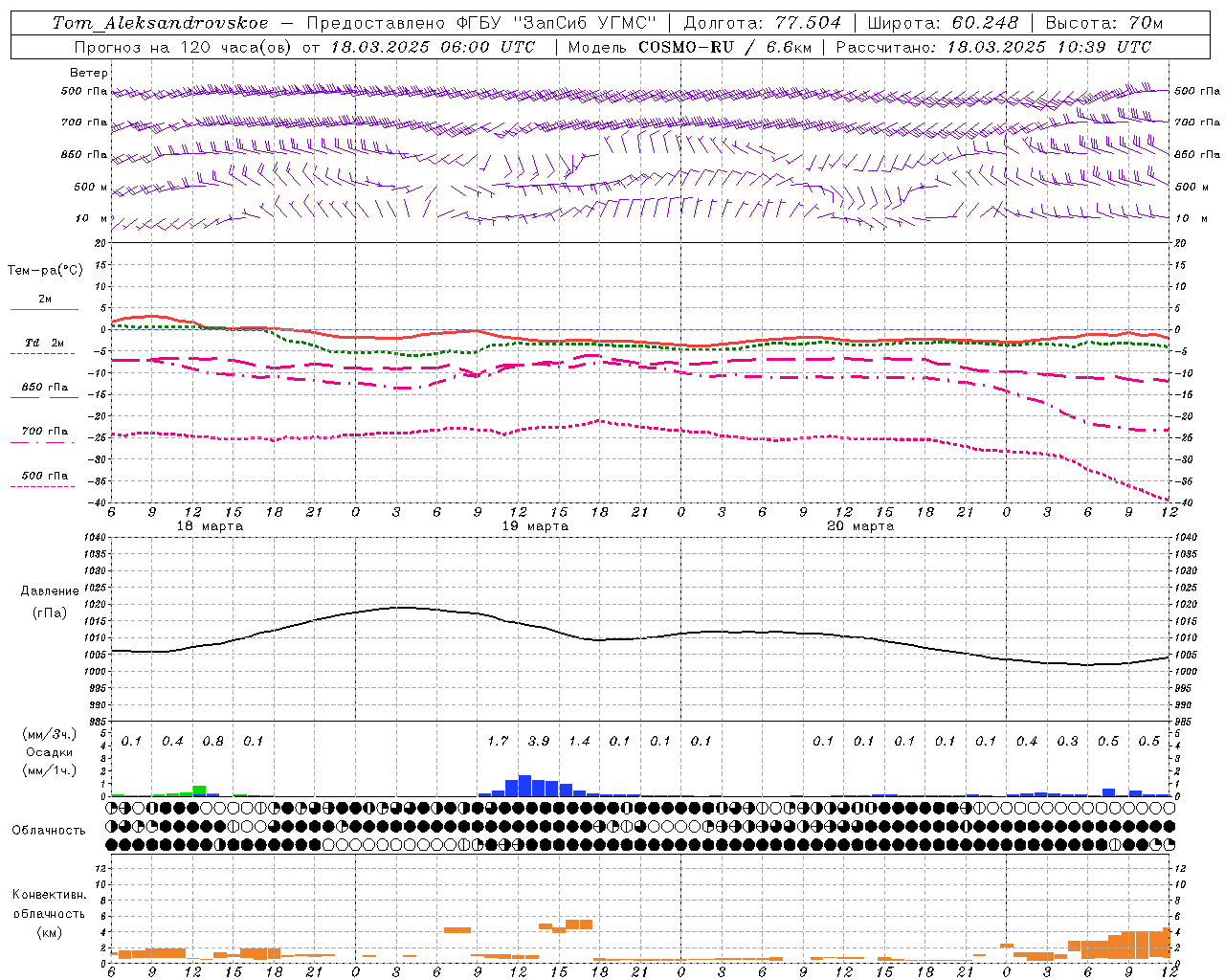
Task: Click the model name COSMO-RU / 6.6км
Action: [x=724, y=47]
